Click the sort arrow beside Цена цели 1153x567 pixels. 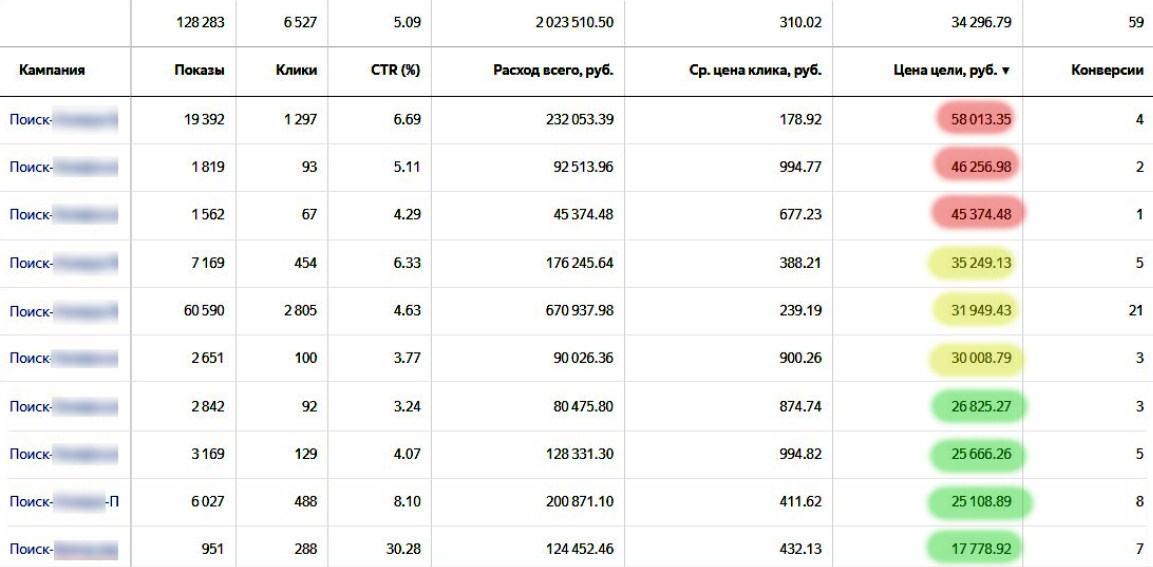pyautogui.click(x=1006, y=71)
